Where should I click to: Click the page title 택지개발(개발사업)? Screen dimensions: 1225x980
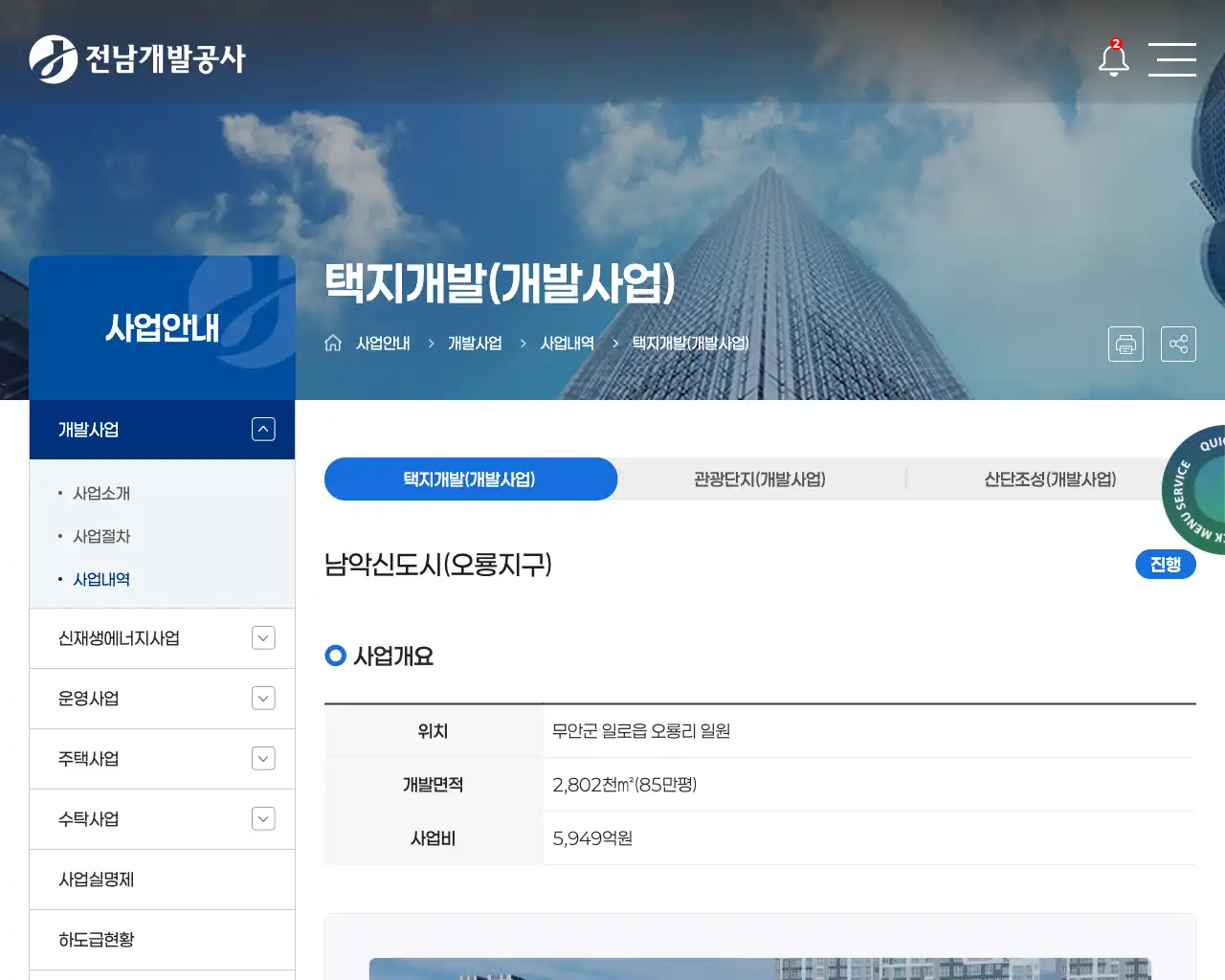coord(500,283)
